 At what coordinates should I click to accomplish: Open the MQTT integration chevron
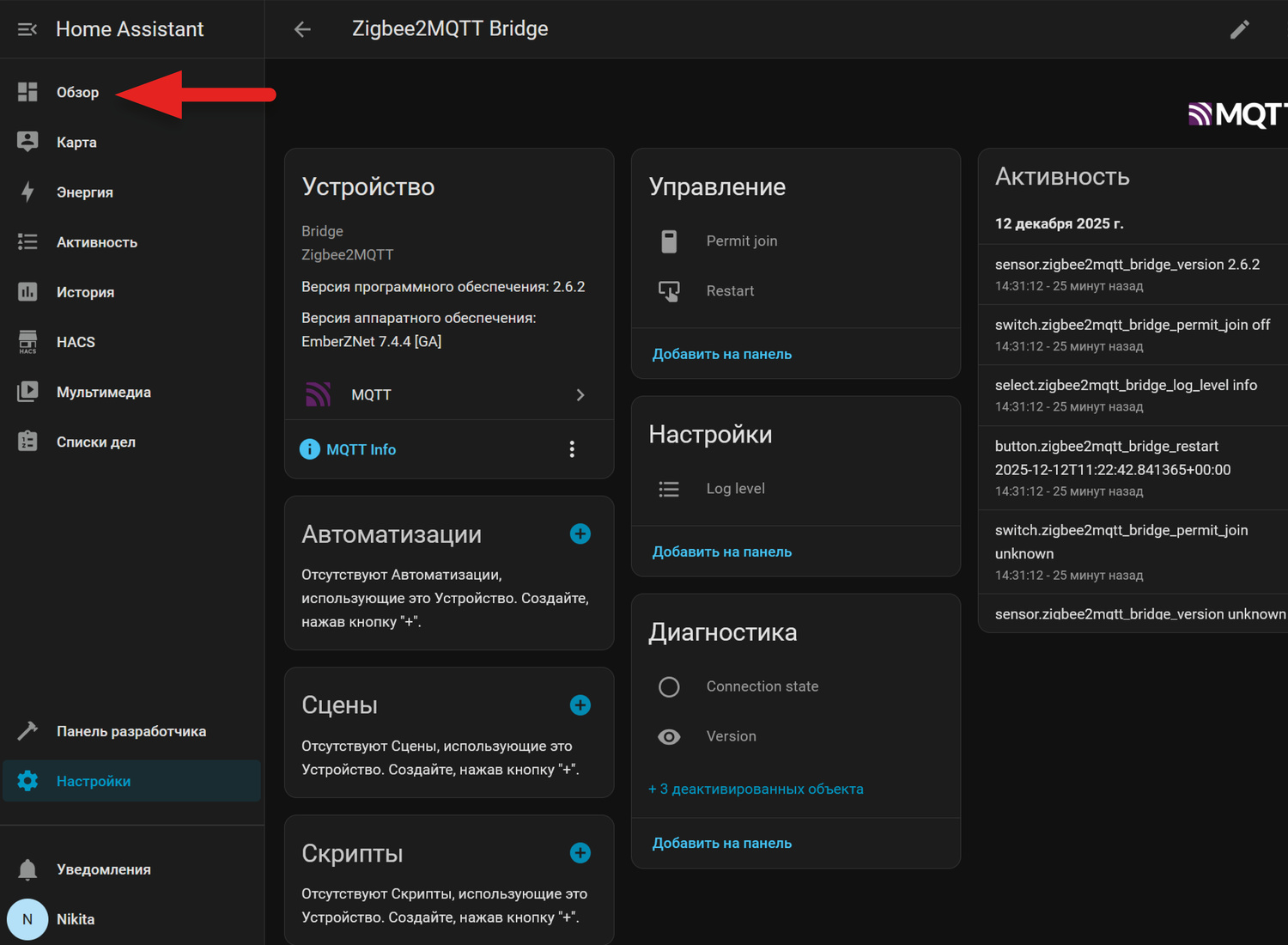tap(580, 395)
